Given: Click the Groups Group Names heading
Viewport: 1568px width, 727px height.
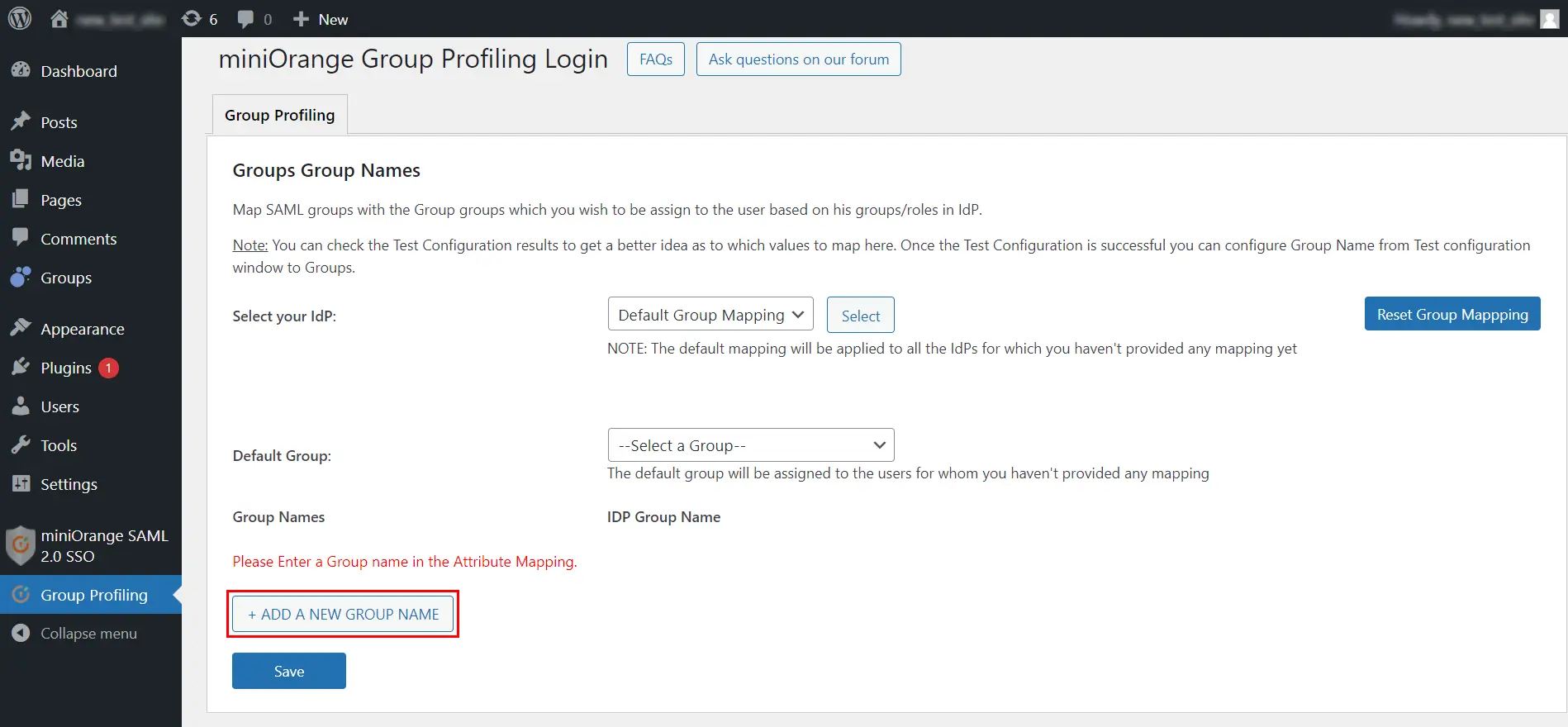Looking at the screenshot, I should (x=326, y=170).
